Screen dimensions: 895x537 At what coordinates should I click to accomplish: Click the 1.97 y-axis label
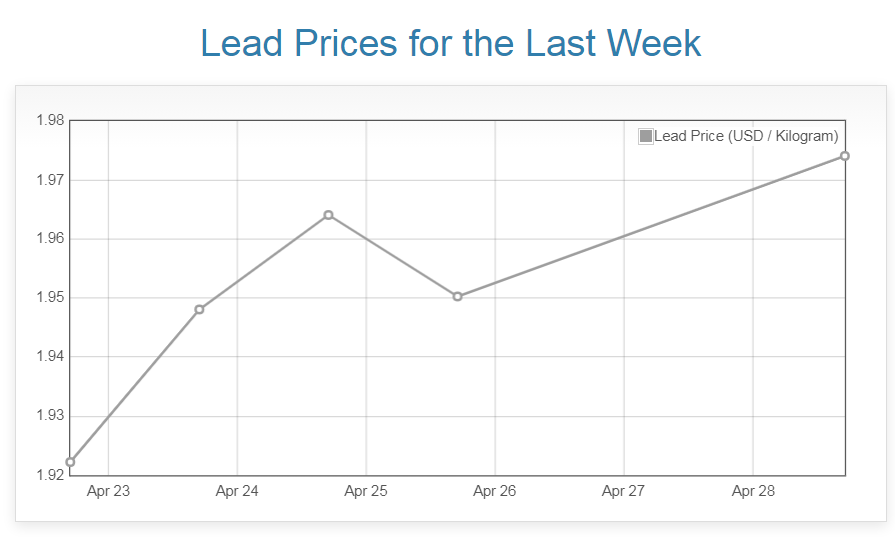pyautogui.click(x=50, y=180)
